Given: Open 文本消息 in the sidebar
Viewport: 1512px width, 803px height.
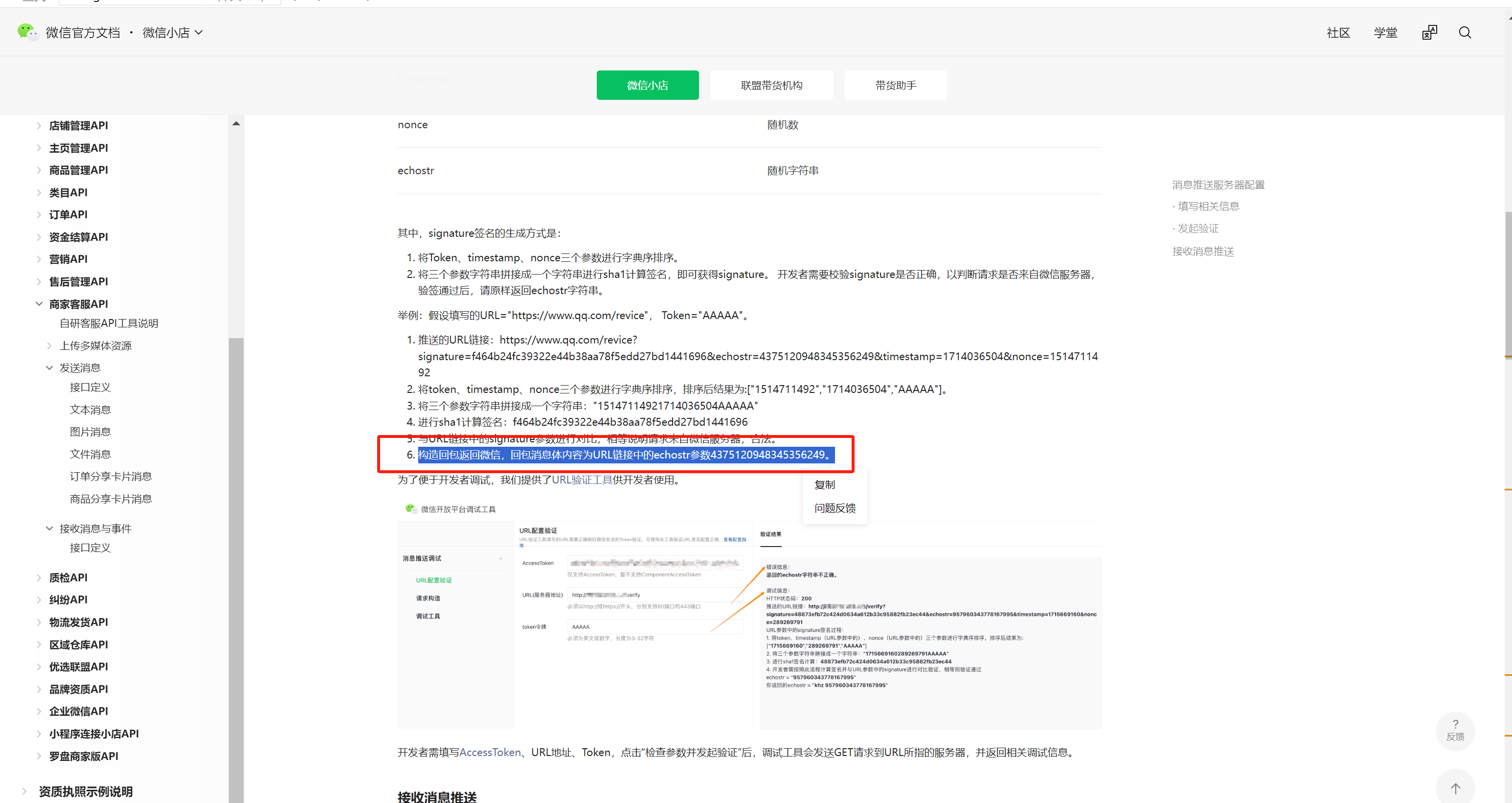Looking at the screenshot, I should click(x=90, y=410).
